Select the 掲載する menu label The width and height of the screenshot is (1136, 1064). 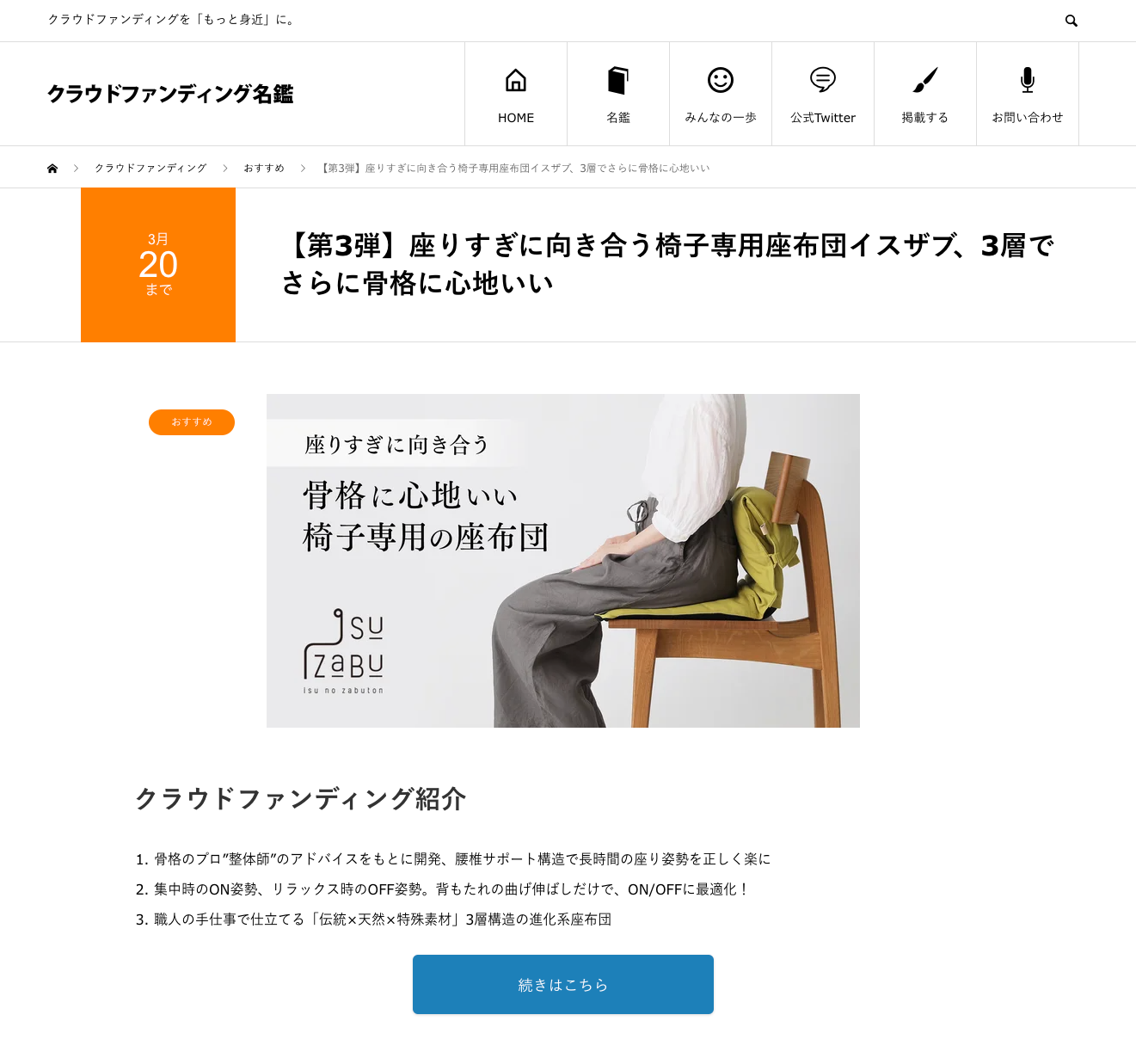(925, 118)
